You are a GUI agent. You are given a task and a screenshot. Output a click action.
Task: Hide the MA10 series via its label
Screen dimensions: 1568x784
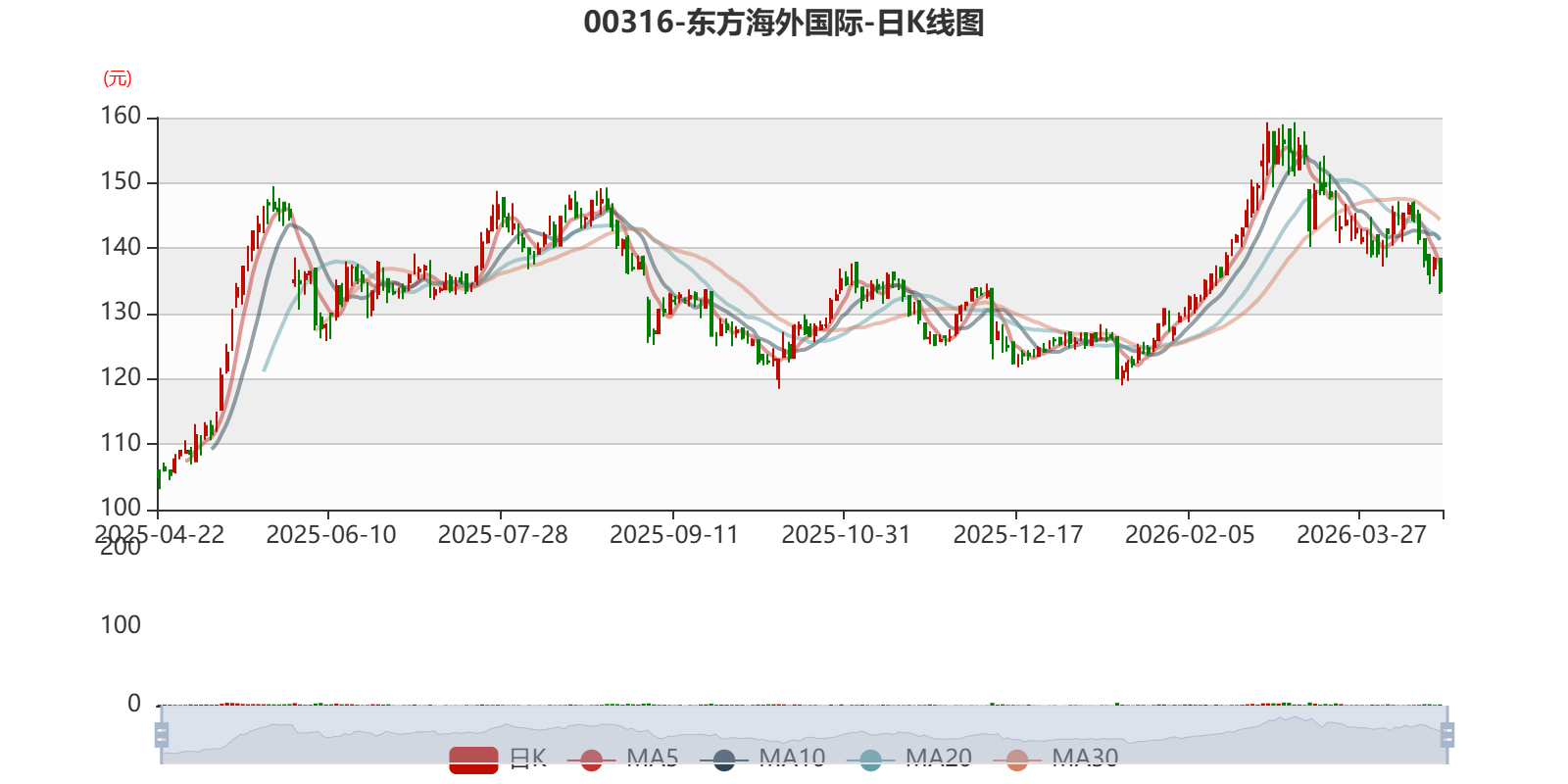[792, 759]
